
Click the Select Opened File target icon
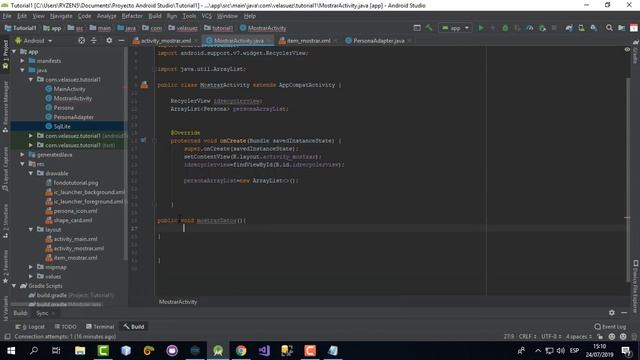click(x=82, y=40)
